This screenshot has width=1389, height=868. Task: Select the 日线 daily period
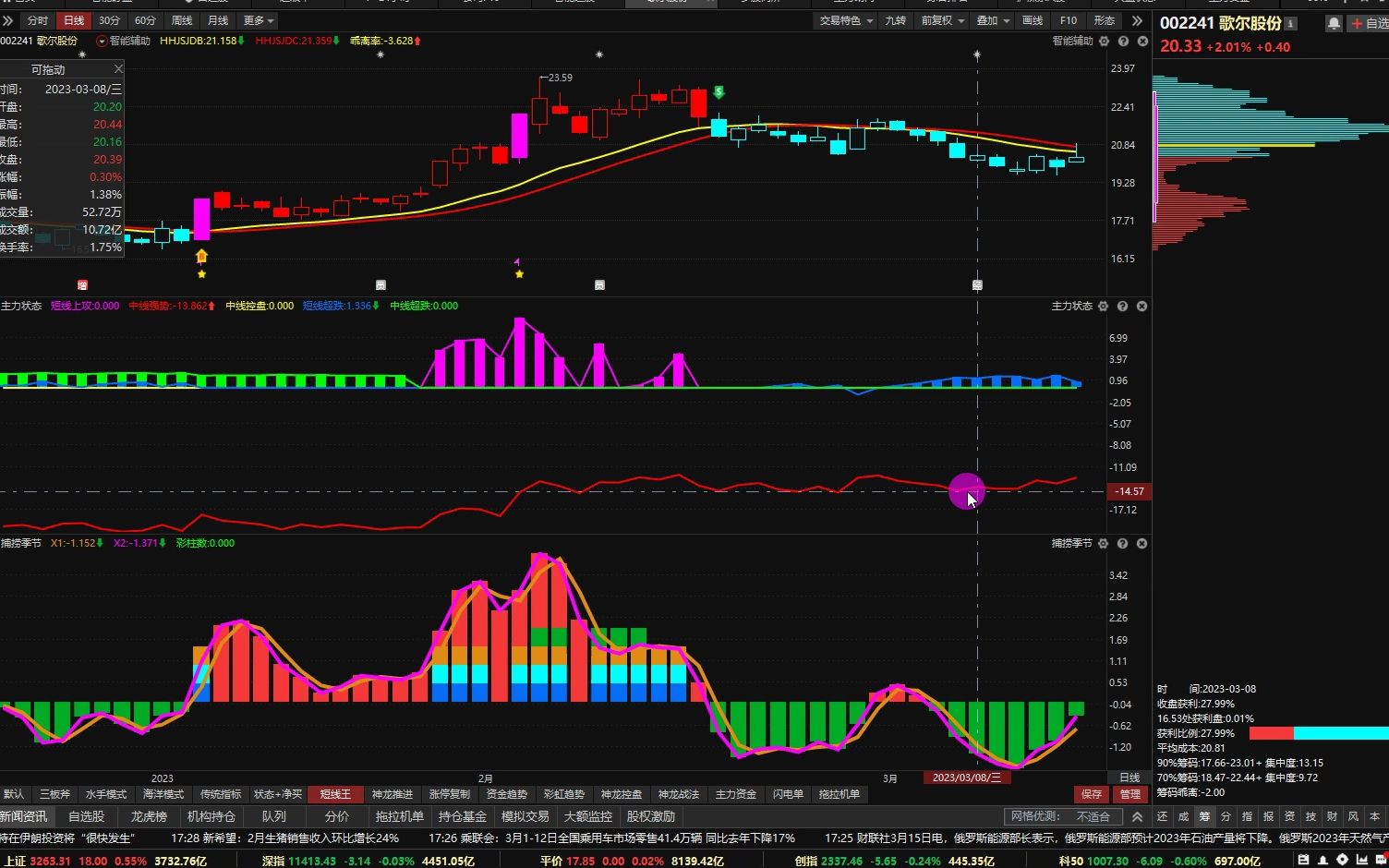tap(73, 20)
